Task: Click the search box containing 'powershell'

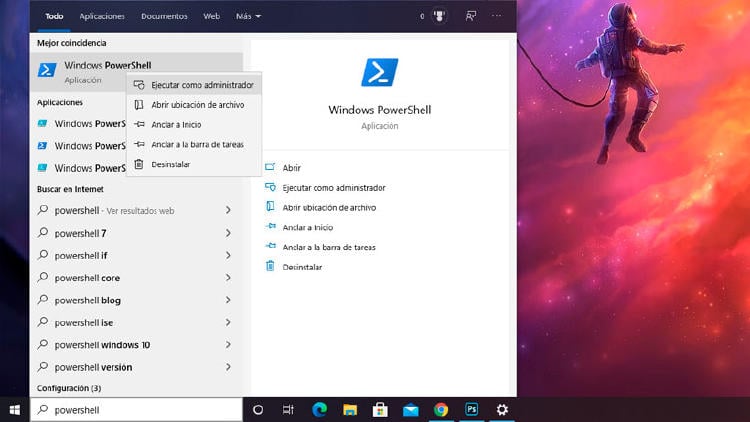Action: point(140,409)
